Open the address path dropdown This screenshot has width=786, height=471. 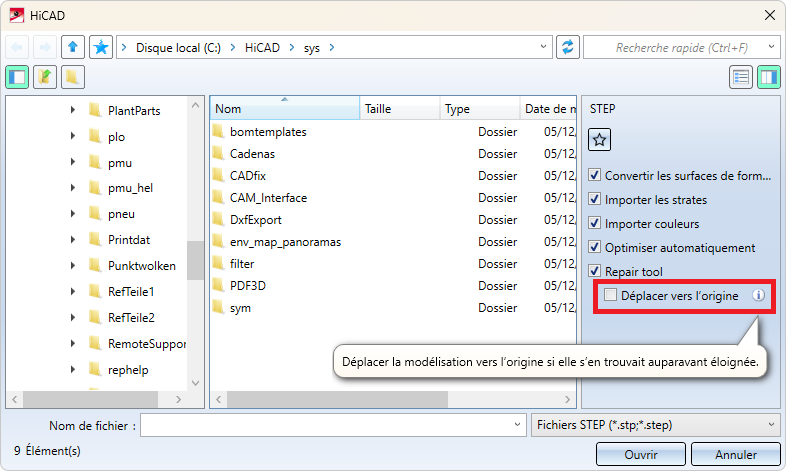[x=543, y=47]
